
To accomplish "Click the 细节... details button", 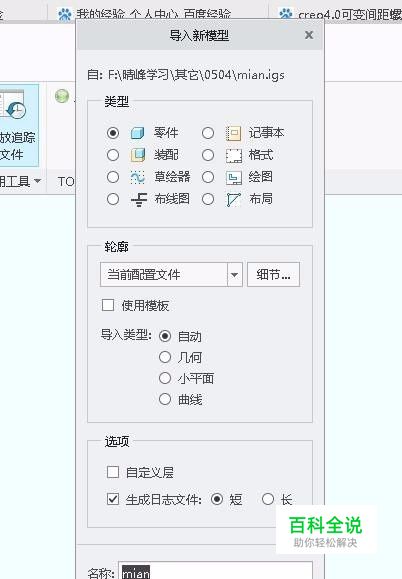I will pyautogui.click(x=273, y=275).
